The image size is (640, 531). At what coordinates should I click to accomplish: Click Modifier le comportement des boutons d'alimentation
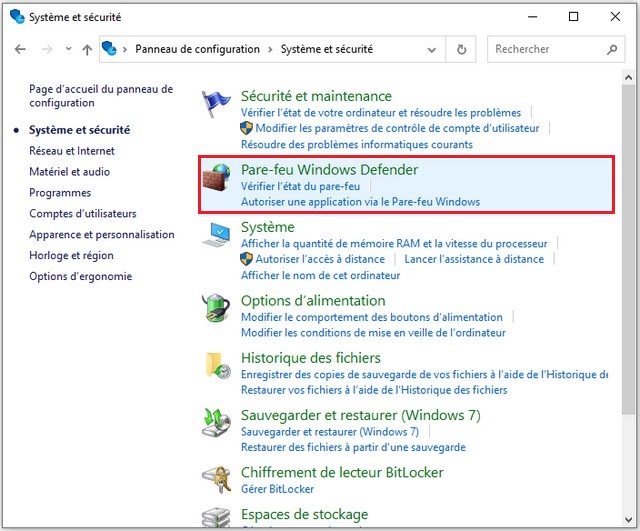pos(371,317)
